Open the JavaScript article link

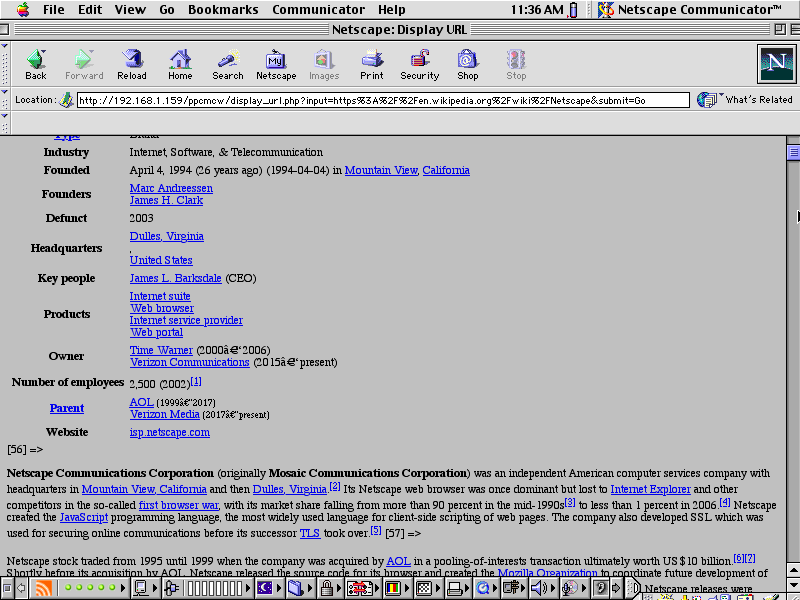pos(84,517)
